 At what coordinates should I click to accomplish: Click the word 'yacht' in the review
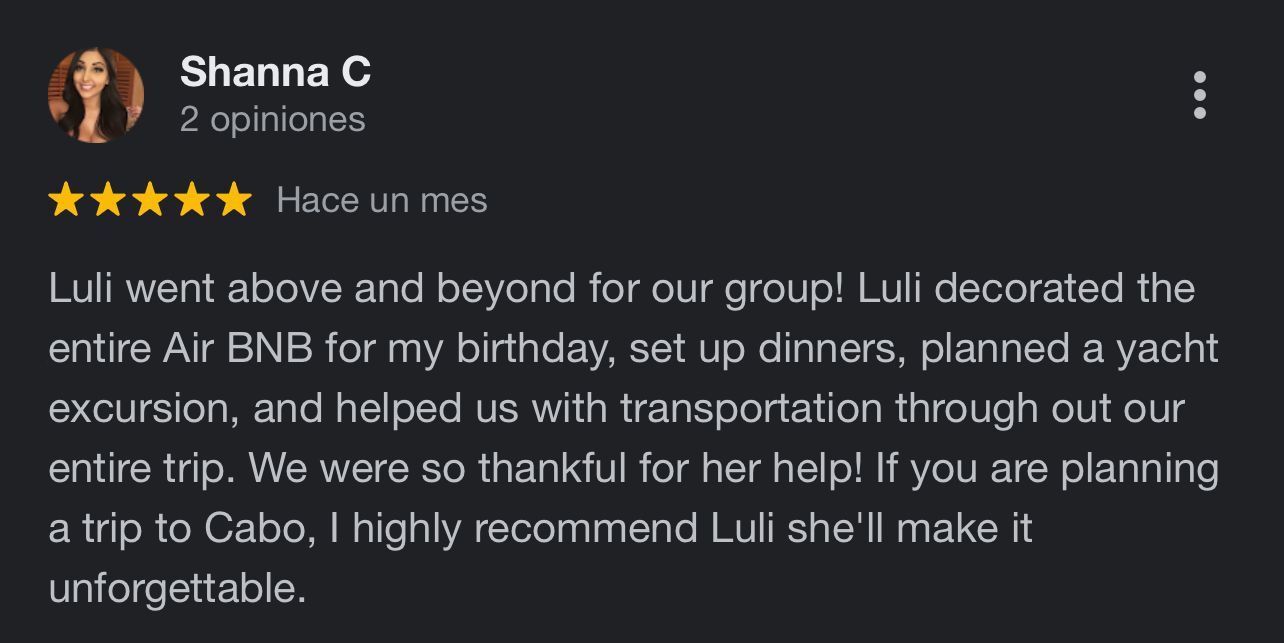click(x=1167, y=349)
